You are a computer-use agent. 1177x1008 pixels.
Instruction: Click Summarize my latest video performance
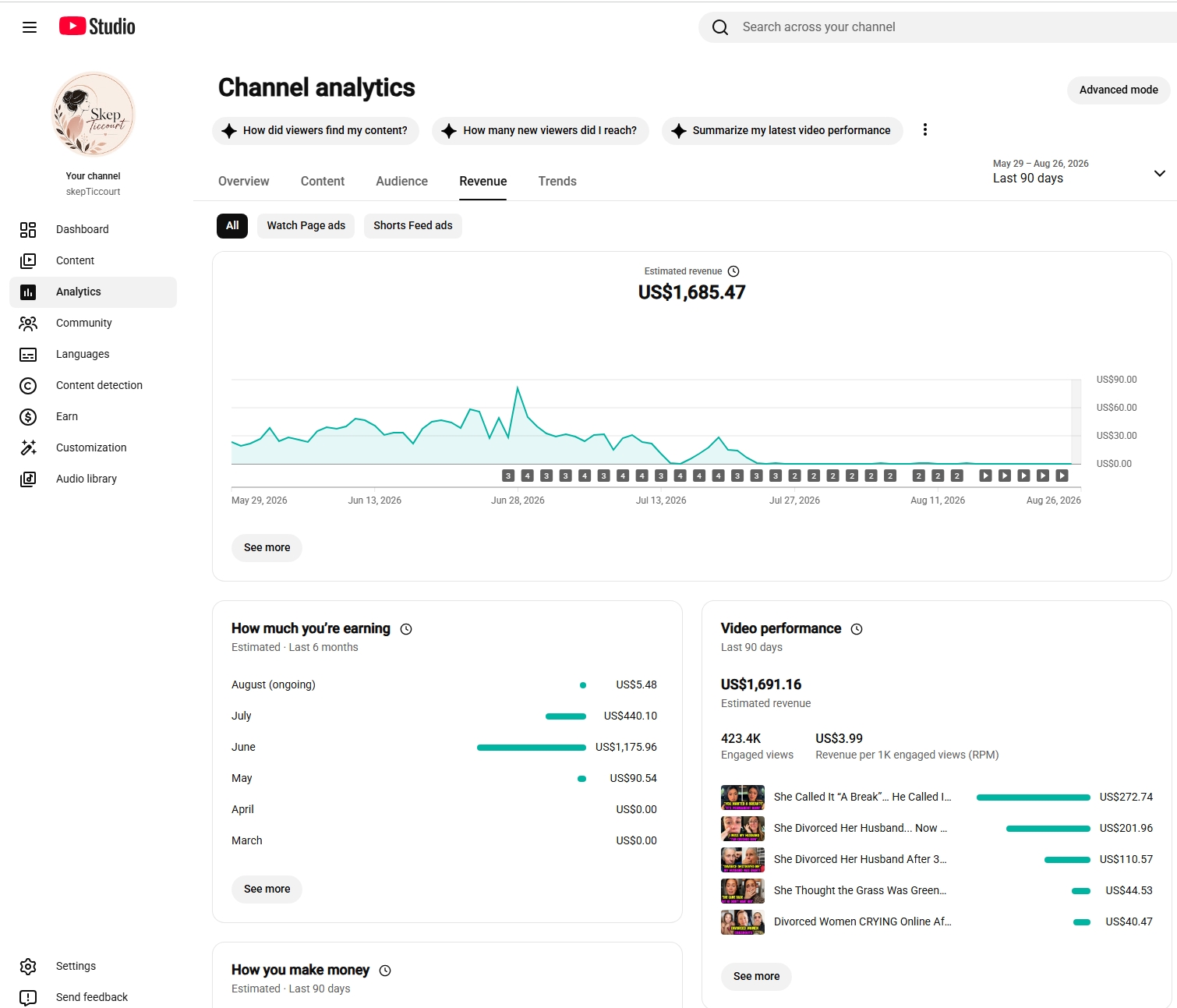pos(782,130)
